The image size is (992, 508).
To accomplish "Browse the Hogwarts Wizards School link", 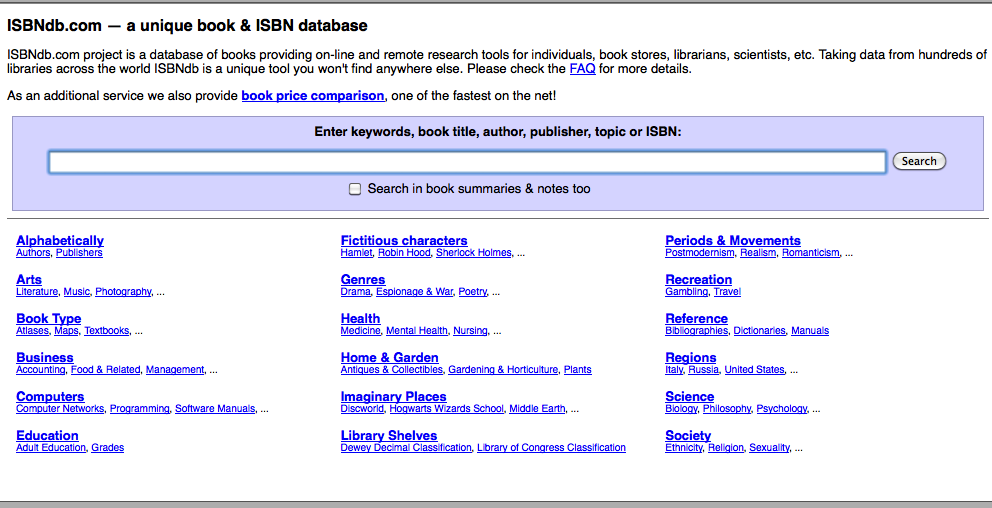I will pos(447,409).
